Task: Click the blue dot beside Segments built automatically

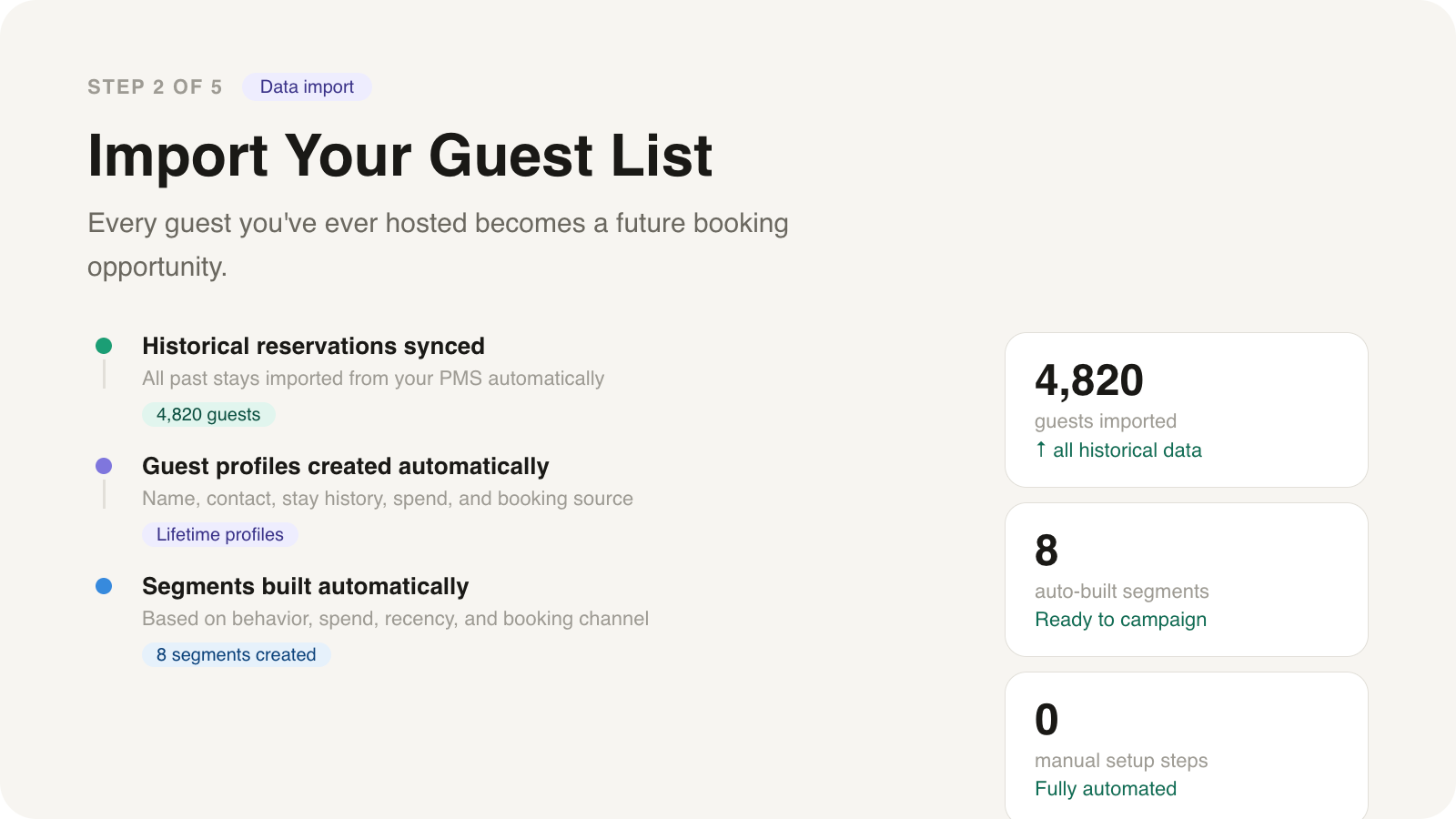Action: (104, 586)
